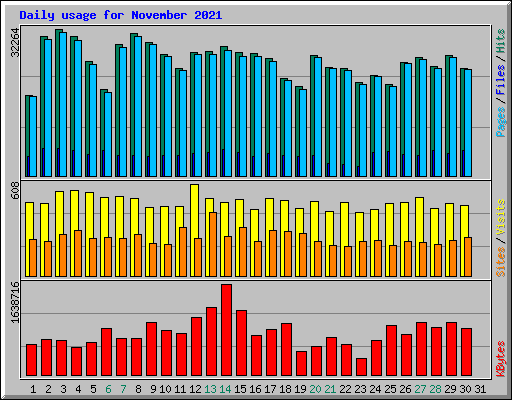This screenshot has height=400, width=512.
Task: Click the cyan Files bar for day 1
Action: tap(33, 136)
